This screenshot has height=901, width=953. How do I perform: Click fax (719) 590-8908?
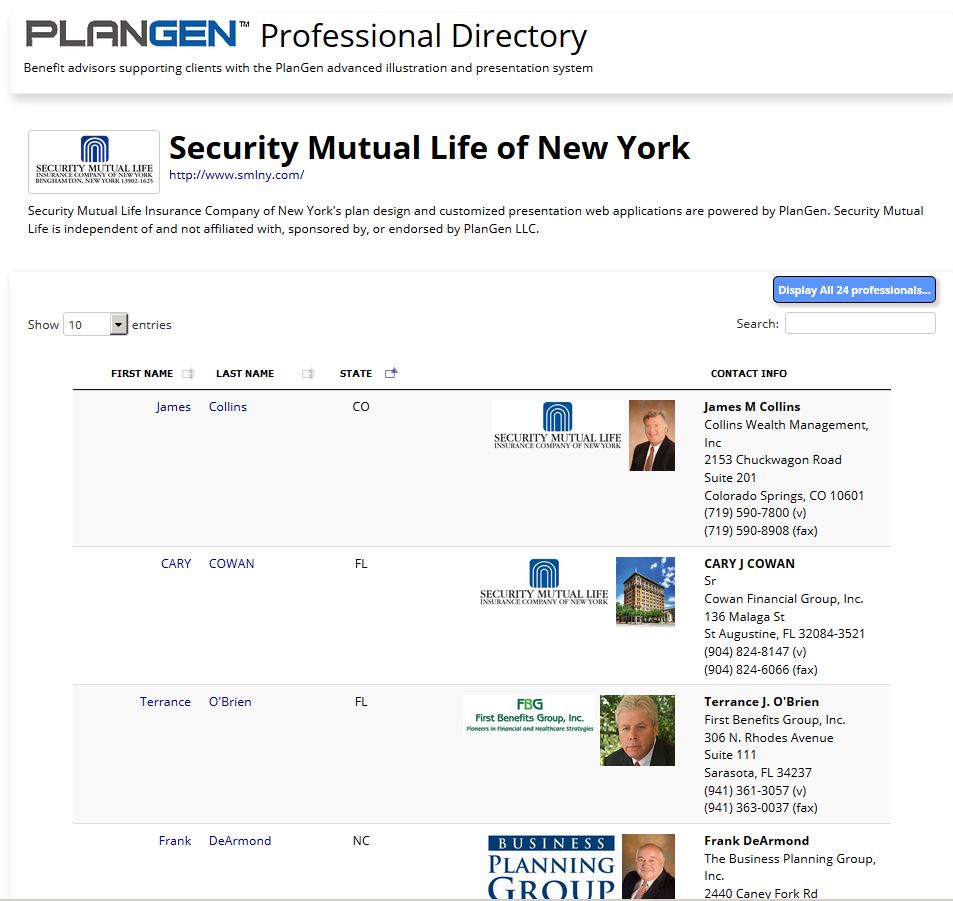click(x=761, y=530)
